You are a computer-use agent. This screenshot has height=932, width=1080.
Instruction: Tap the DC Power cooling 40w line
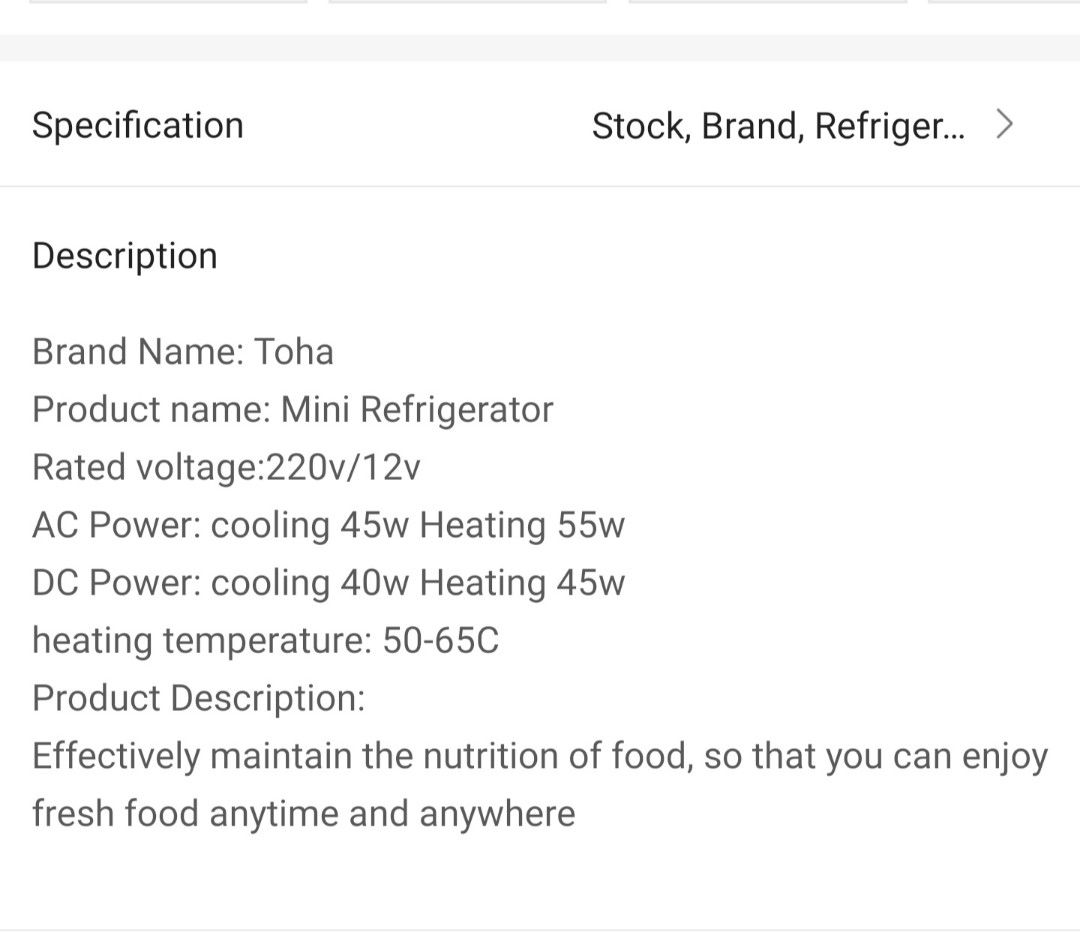(328, 582)
